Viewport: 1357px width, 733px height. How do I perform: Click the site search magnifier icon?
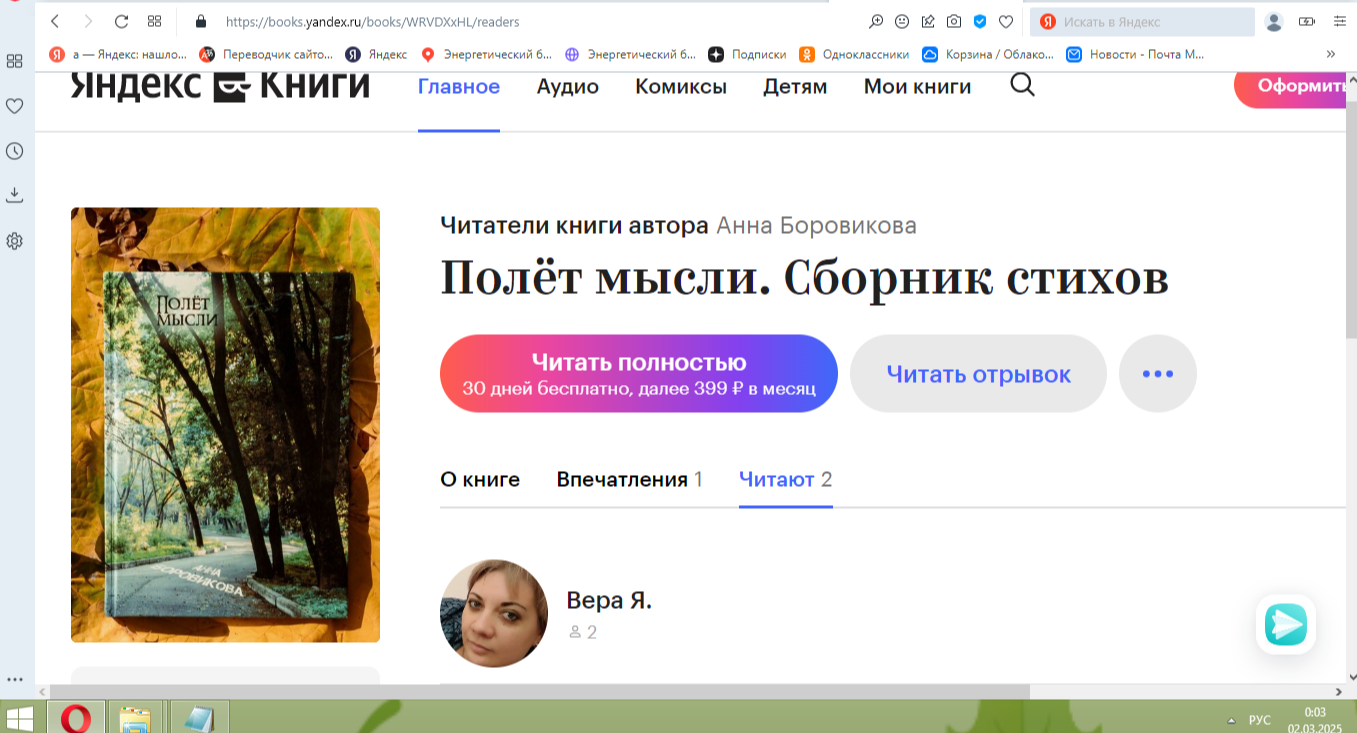1022,86
